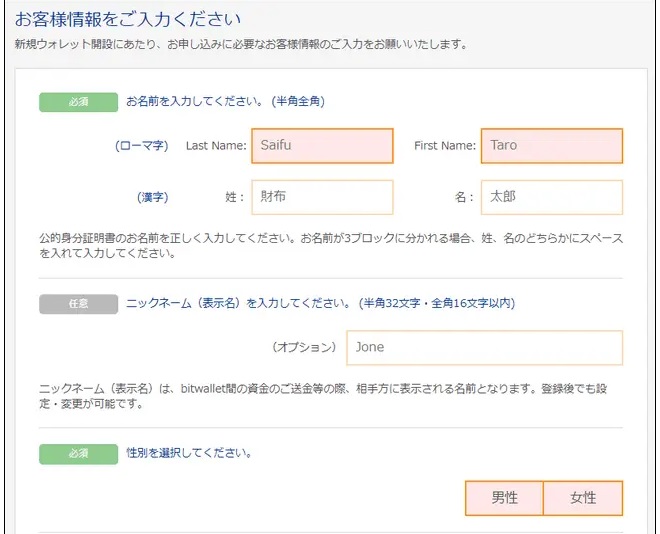Screen dimensions: 660x534
Task: Click the First Name romaji input field
Action: point(552,146)
